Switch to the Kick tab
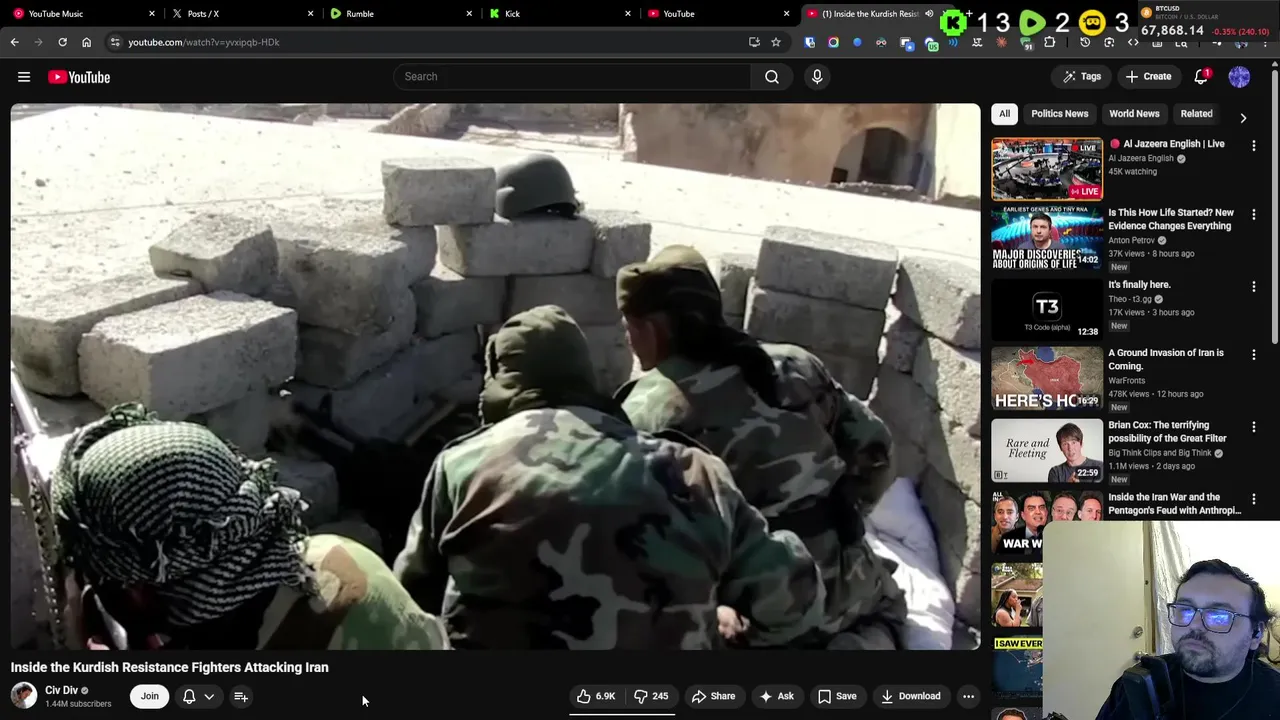The image size is (1280, 720). 558,14
